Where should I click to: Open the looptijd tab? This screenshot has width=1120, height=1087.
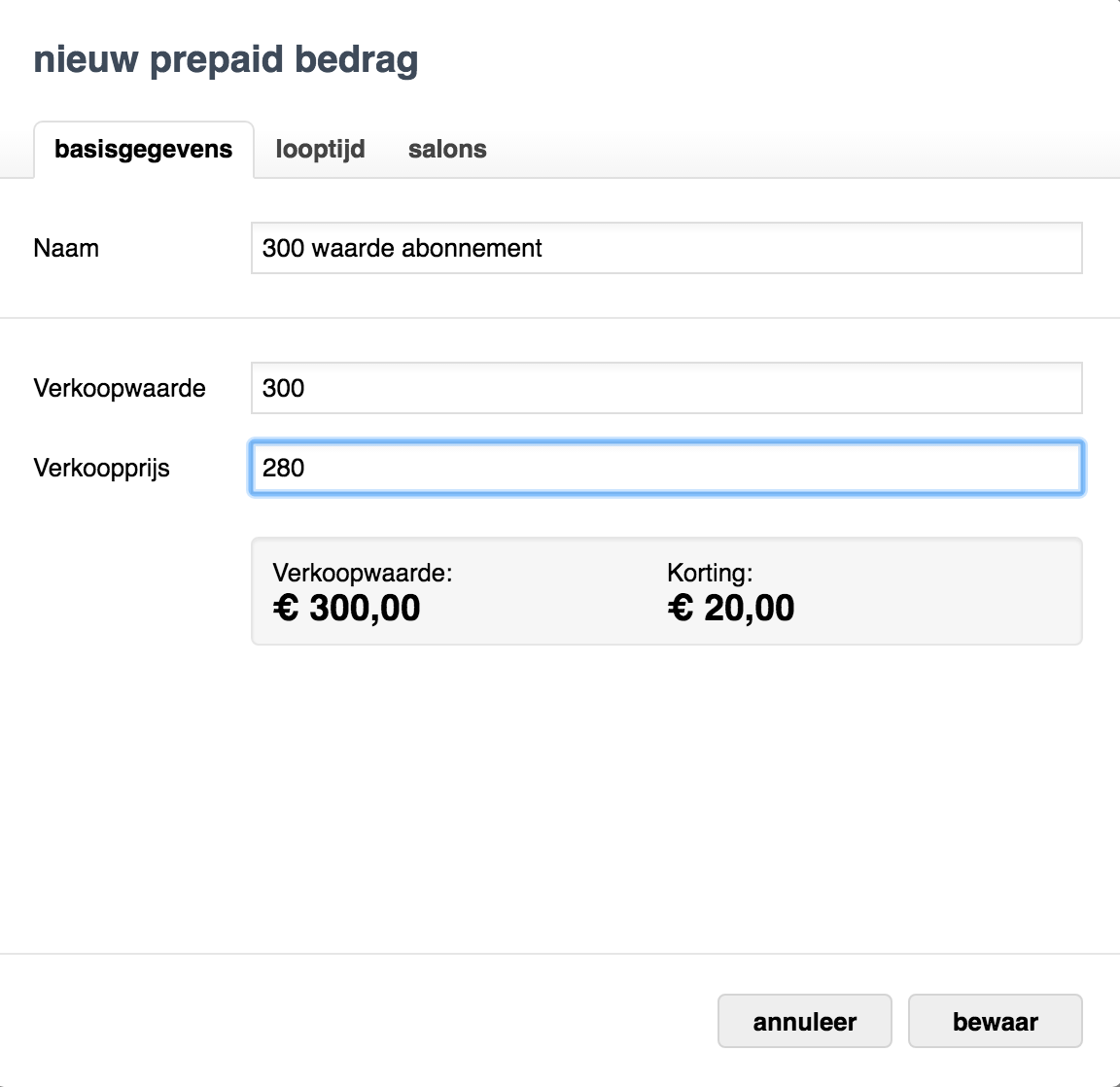320,150
